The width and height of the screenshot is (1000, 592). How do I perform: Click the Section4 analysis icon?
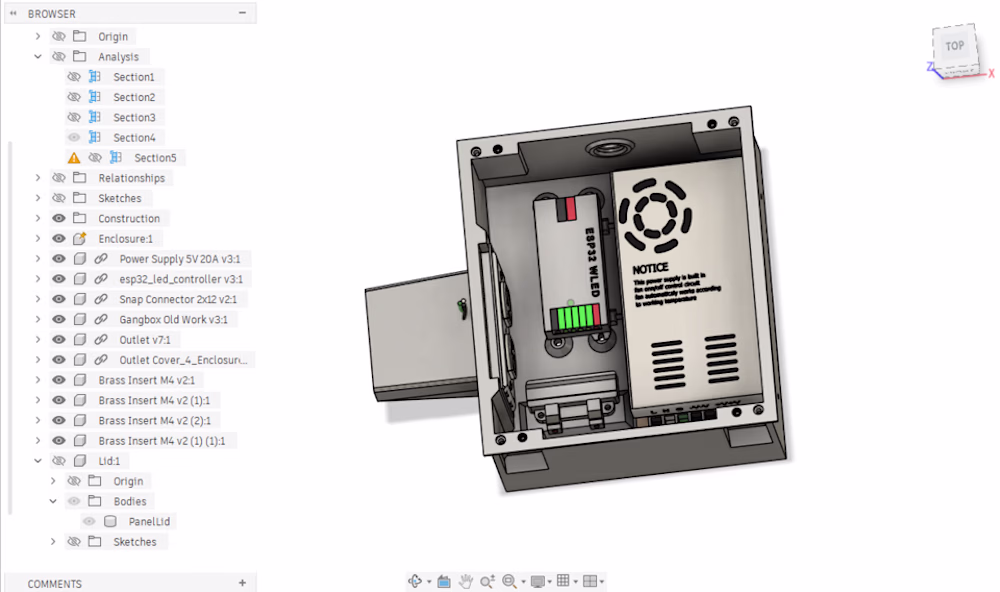click(x=94, y=138)
